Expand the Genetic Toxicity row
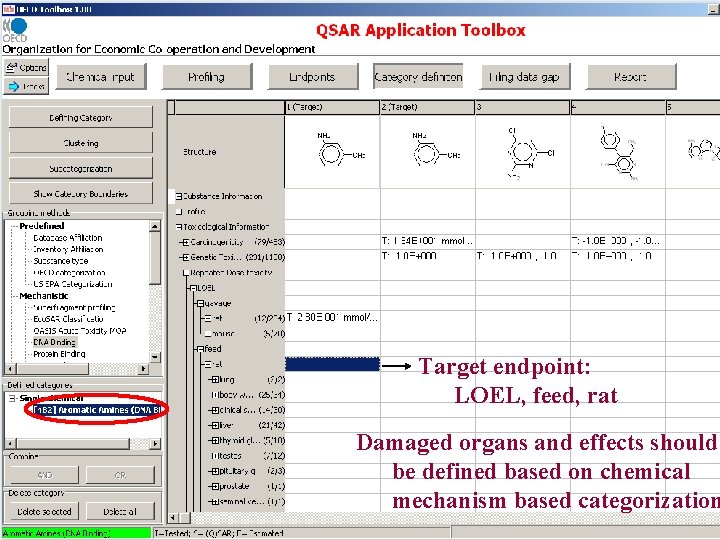Viewport: 720px width, 540px height. (185, 257)
